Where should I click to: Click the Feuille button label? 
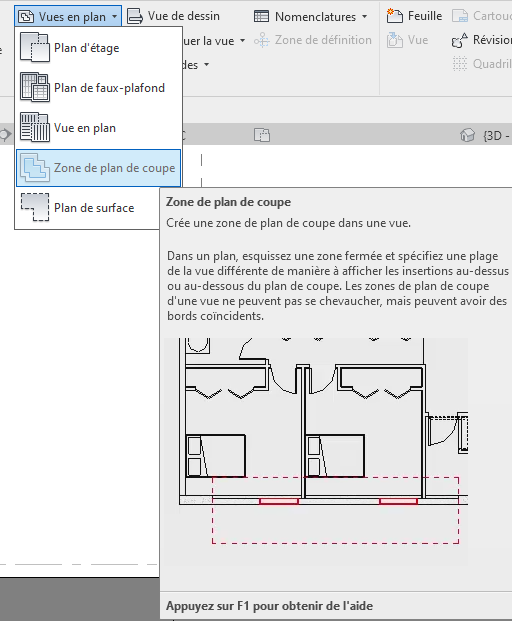(x=425, y=16)
